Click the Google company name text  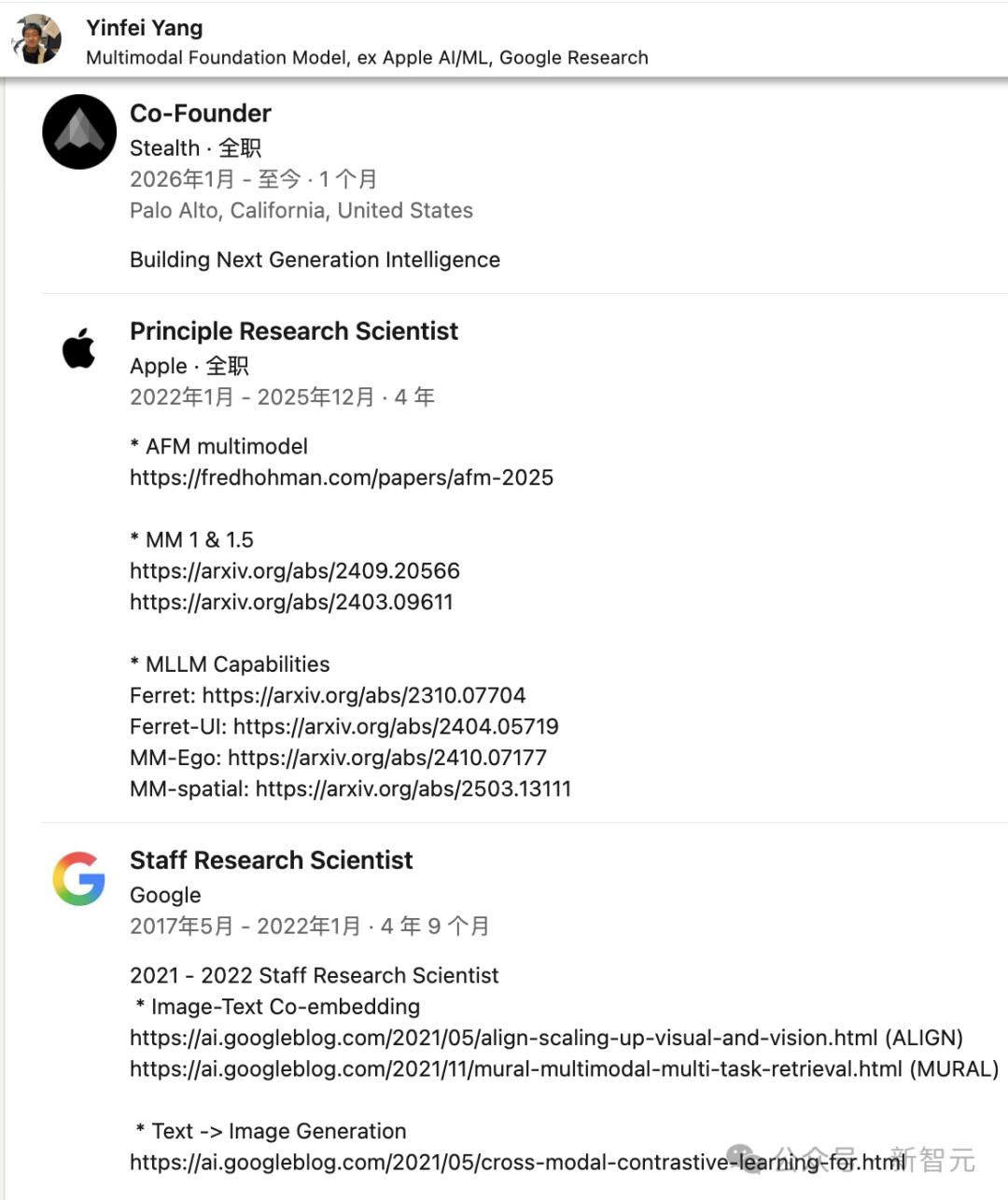point(165,895)
